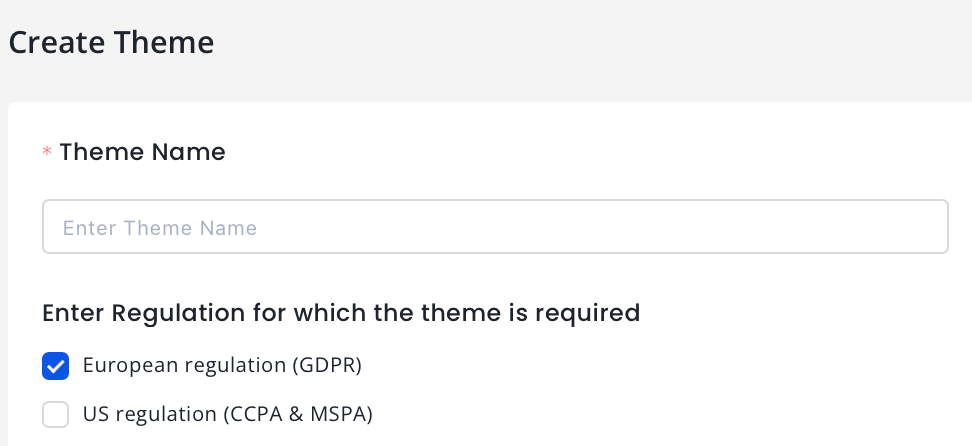This screenshot has width=972, height=446.
Task: Click the US regulation (CCPA & MSPA) label
Action: point(227,414)
